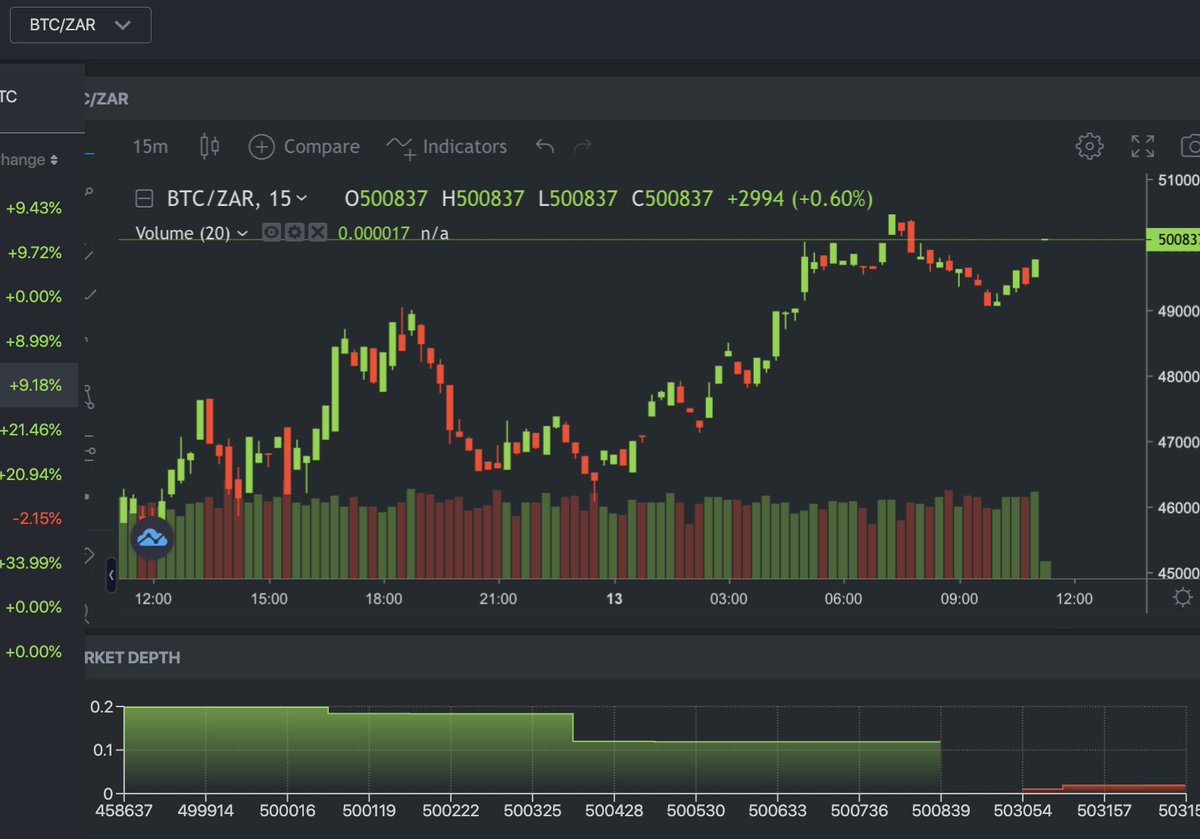Click the Volume value 0.000017
The height and width of the screenshot is (839, 1200).
click(x=374, y=233)
